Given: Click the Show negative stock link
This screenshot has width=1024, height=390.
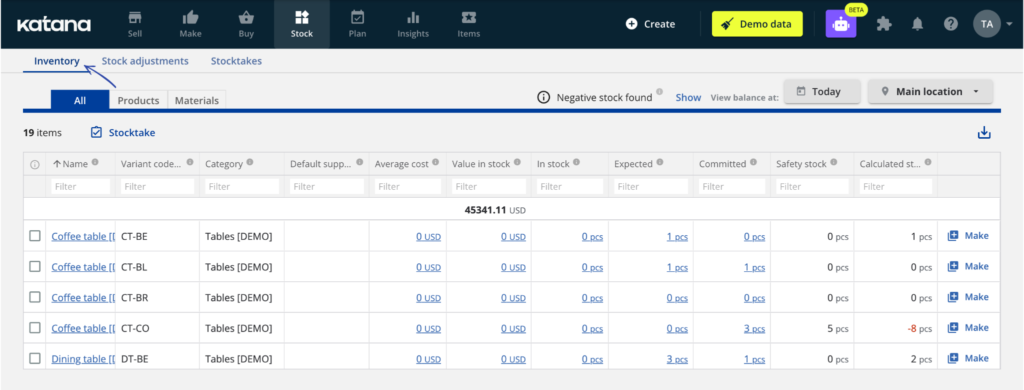Looking at the screenshot, I should click(688, 97).
